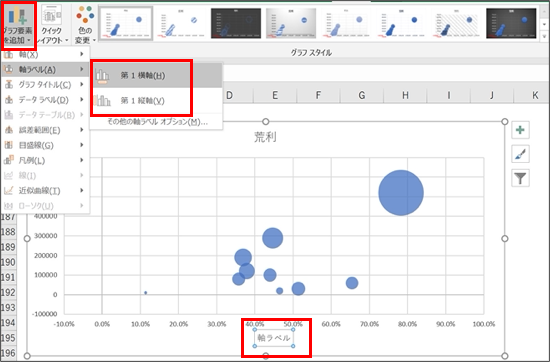Screen dimensions: 550x362
Task: Select the 軸ラベル text box below chart
Action: click(x=274, y=338)
